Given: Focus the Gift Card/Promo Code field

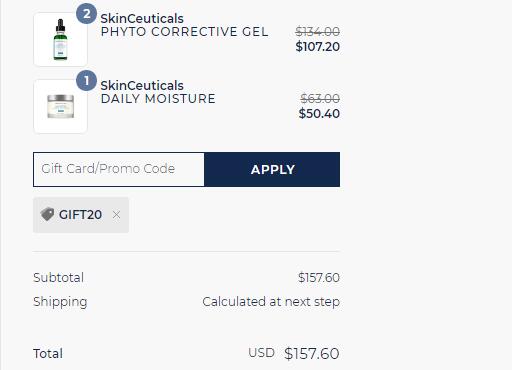Looking at the screenshot, I should tap(119, 169).
